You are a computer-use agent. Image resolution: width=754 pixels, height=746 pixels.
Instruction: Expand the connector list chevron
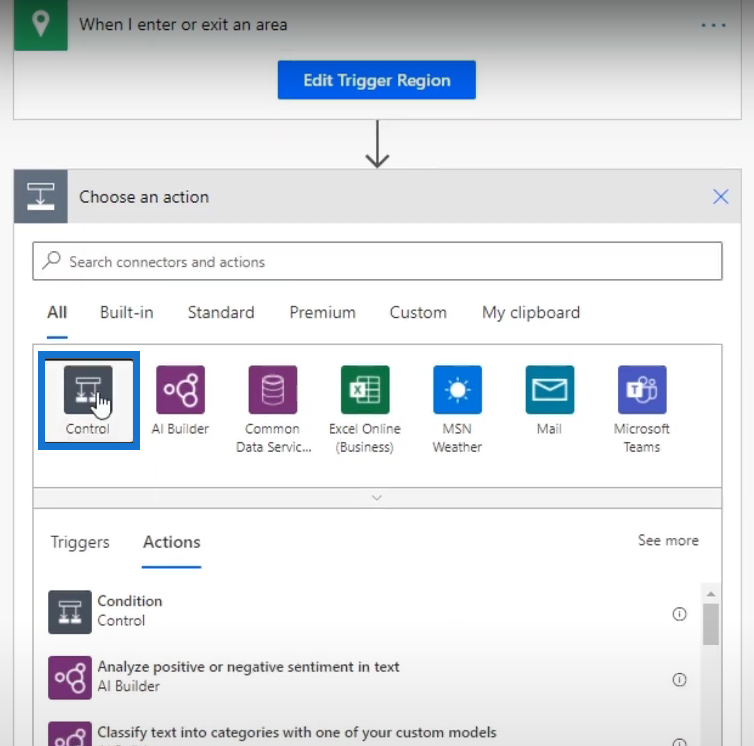(377, 498)
